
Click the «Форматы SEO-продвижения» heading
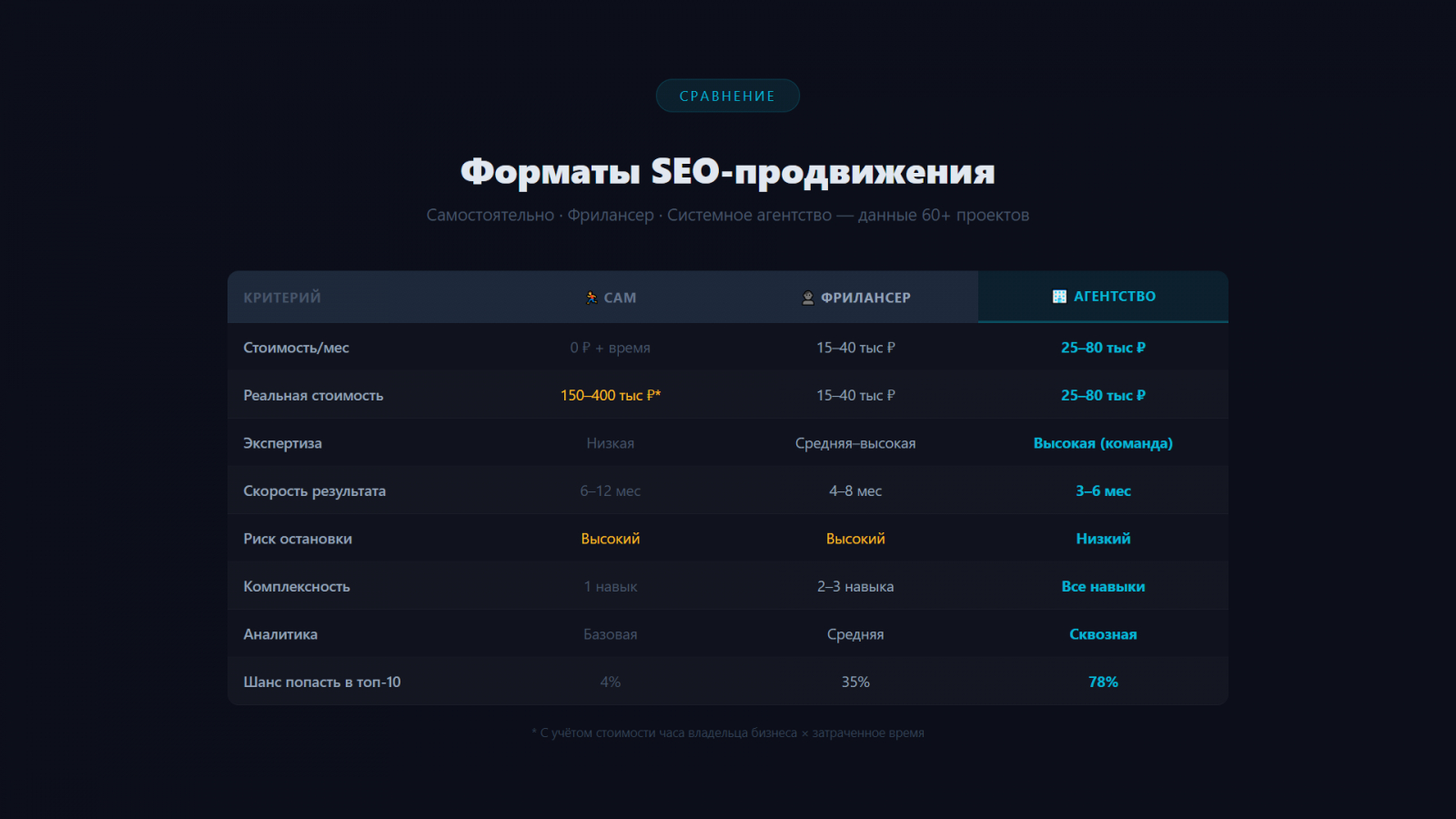pyautogui.click(x=728, y=171)
